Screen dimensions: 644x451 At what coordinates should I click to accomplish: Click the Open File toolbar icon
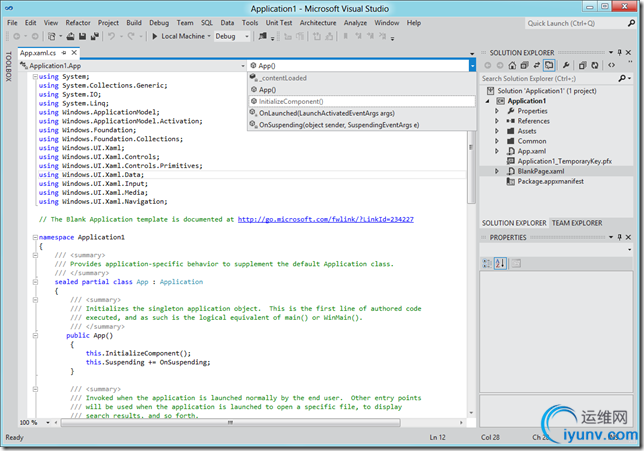click(x=71, y=37)
